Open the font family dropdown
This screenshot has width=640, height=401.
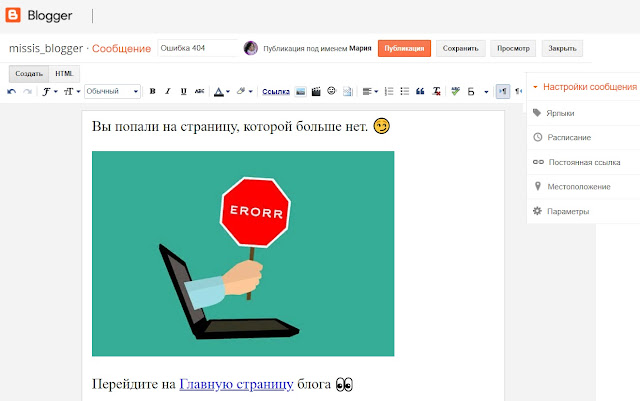(x=49, y=91)
